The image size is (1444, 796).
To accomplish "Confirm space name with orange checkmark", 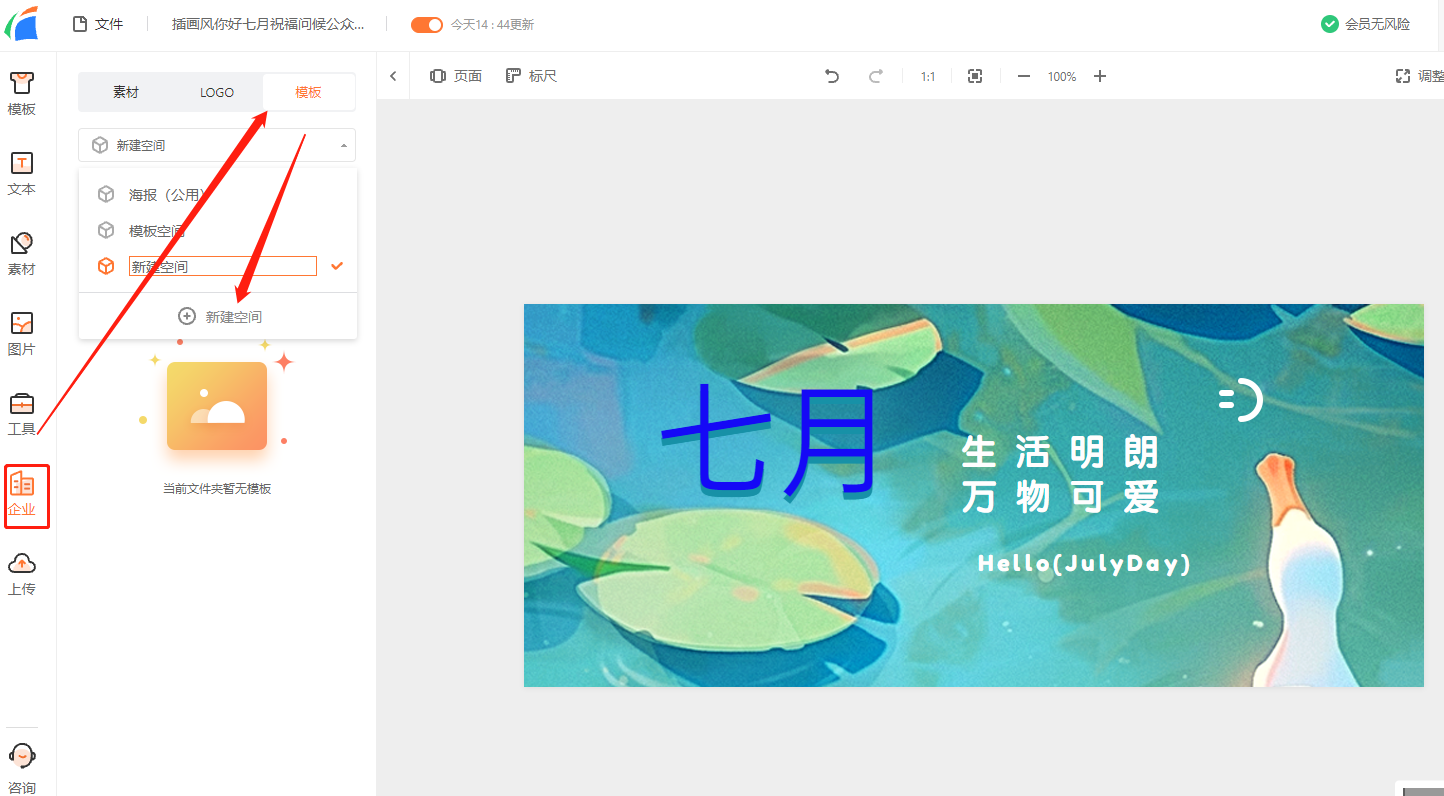I will coord(337,266).
